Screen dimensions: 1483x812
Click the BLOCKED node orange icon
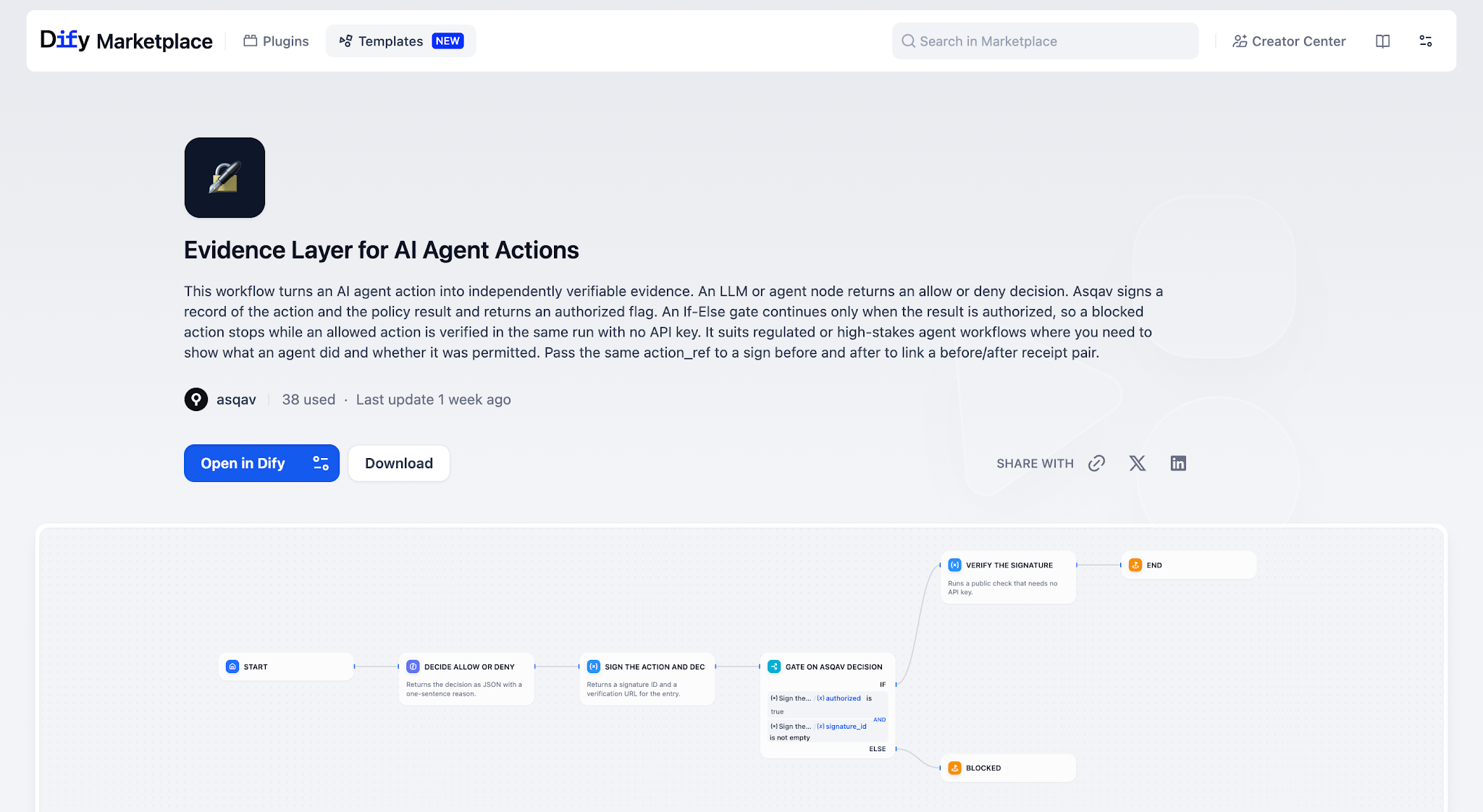click(954, 768)
